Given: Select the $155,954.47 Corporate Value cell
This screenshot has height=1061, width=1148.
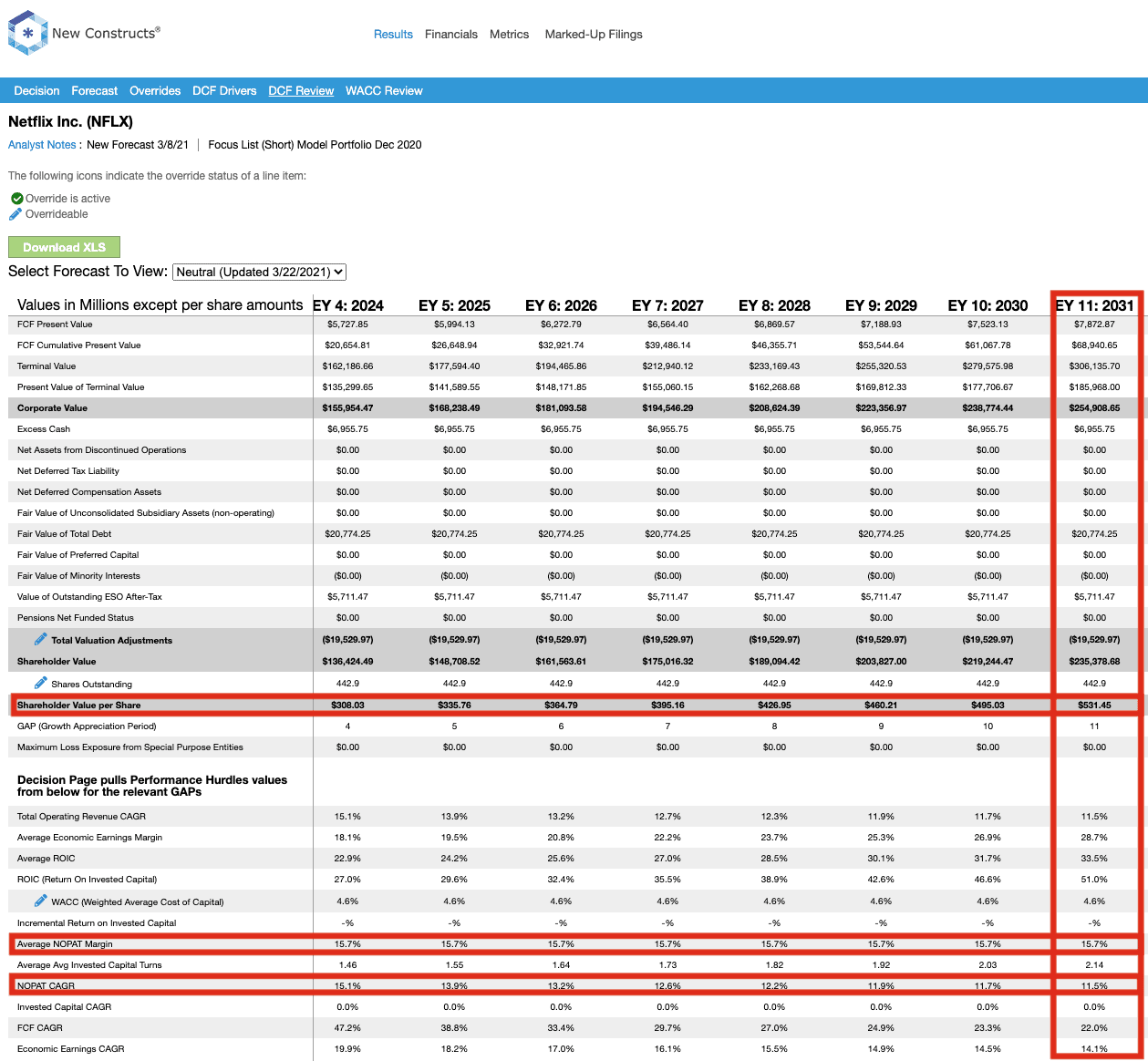Looking at the screenshot, I should coord(347,408).
